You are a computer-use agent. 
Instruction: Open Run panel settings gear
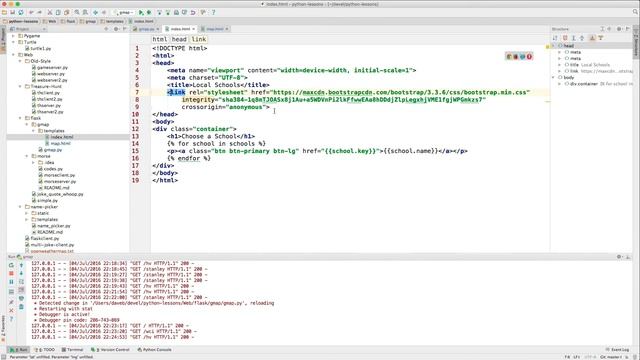(x=619, y=257)
